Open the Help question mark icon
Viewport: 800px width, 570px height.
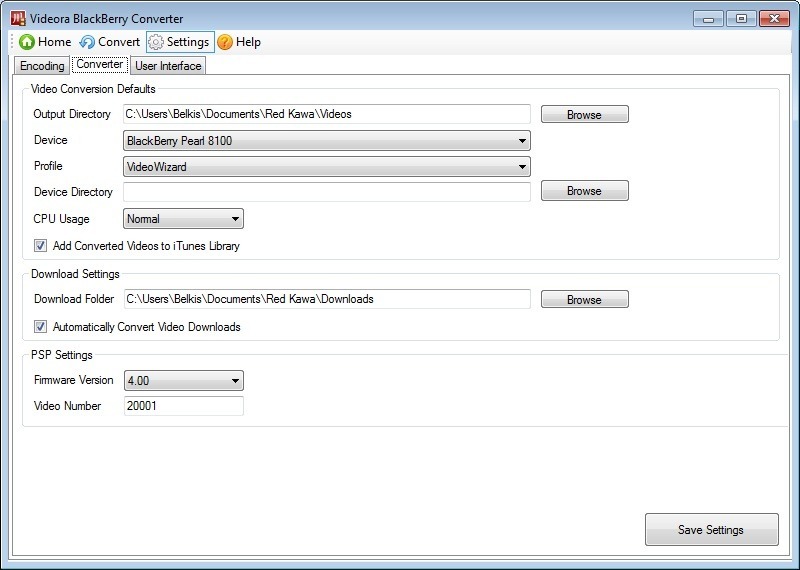(x=225, y=42)
